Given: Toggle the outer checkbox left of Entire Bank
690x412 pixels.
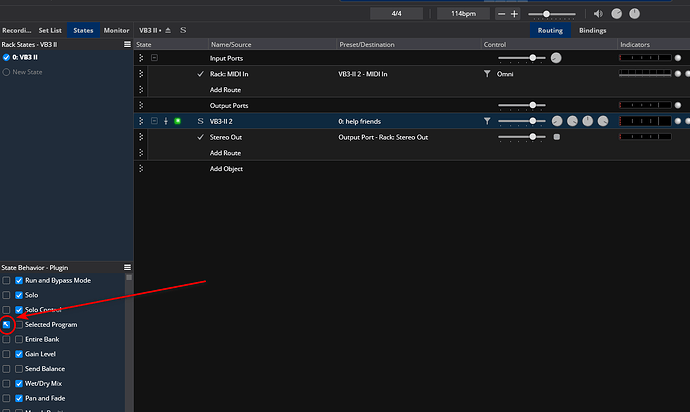Looking at the screenshot, I should coord(6,339).
